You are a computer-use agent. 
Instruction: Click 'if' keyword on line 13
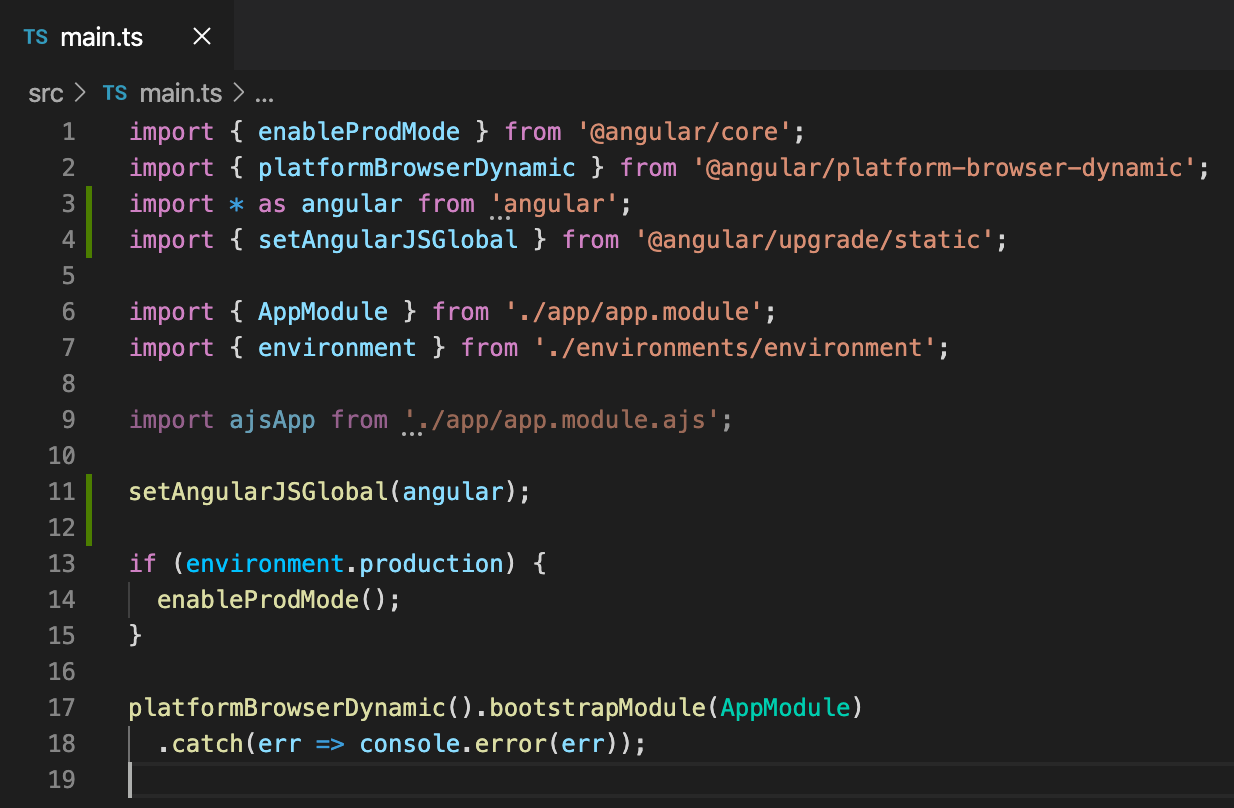click(x=143, y=564)
